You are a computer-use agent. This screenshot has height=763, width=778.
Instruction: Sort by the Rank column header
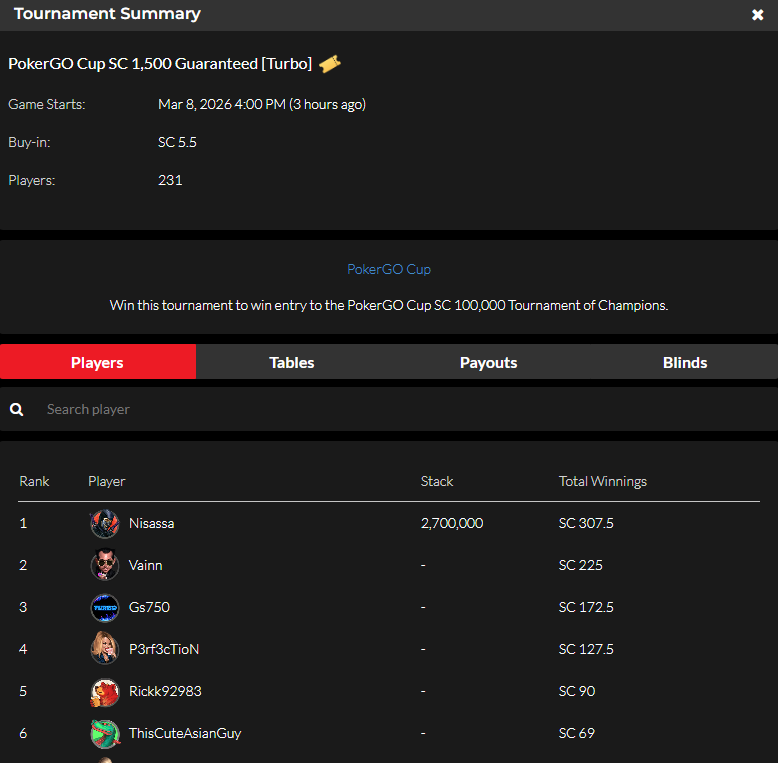pyautogui.click(x=34, y=481)
